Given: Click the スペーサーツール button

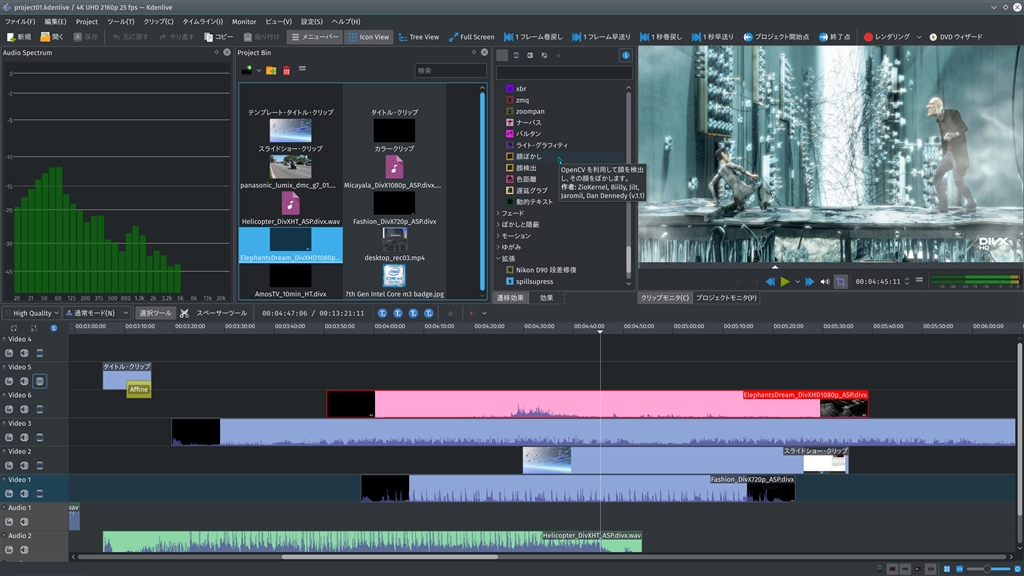Looking at the screenshot, I should (221, 313).
